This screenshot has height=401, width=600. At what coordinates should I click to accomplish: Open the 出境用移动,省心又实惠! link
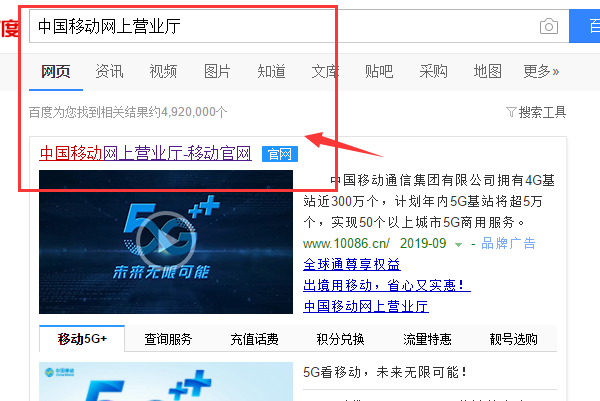point(386,285)
